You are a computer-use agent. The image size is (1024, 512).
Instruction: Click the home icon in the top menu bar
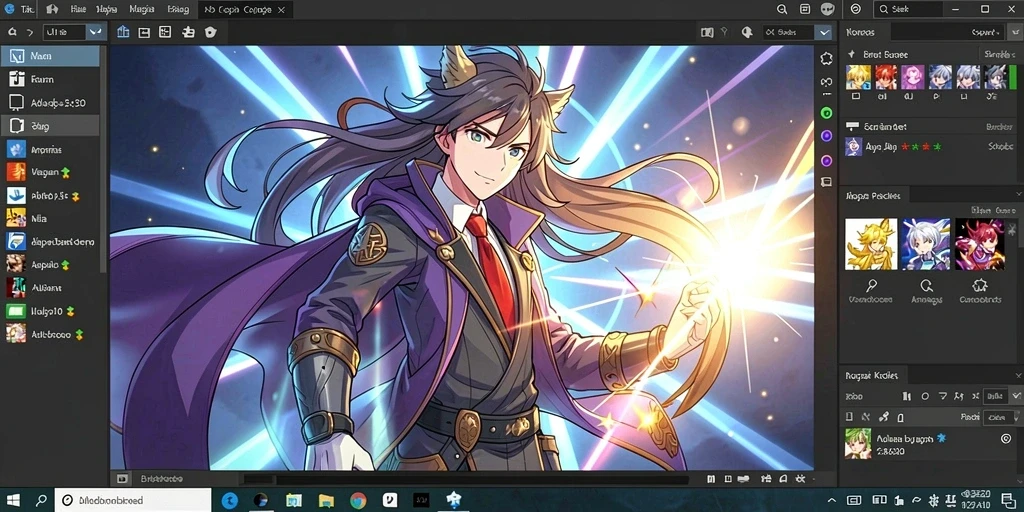pyautogui.click(x=52, y=9)
